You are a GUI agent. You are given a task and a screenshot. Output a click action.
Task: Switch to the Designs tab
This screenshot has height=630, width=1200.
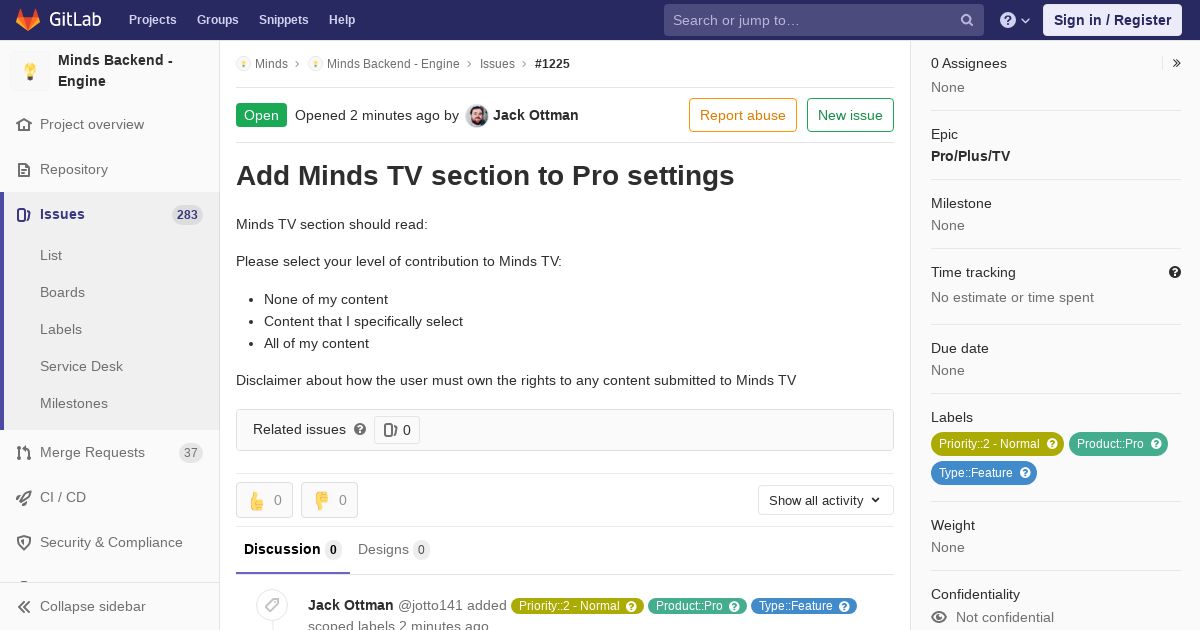pyautogui.click(x=394, y=550)
